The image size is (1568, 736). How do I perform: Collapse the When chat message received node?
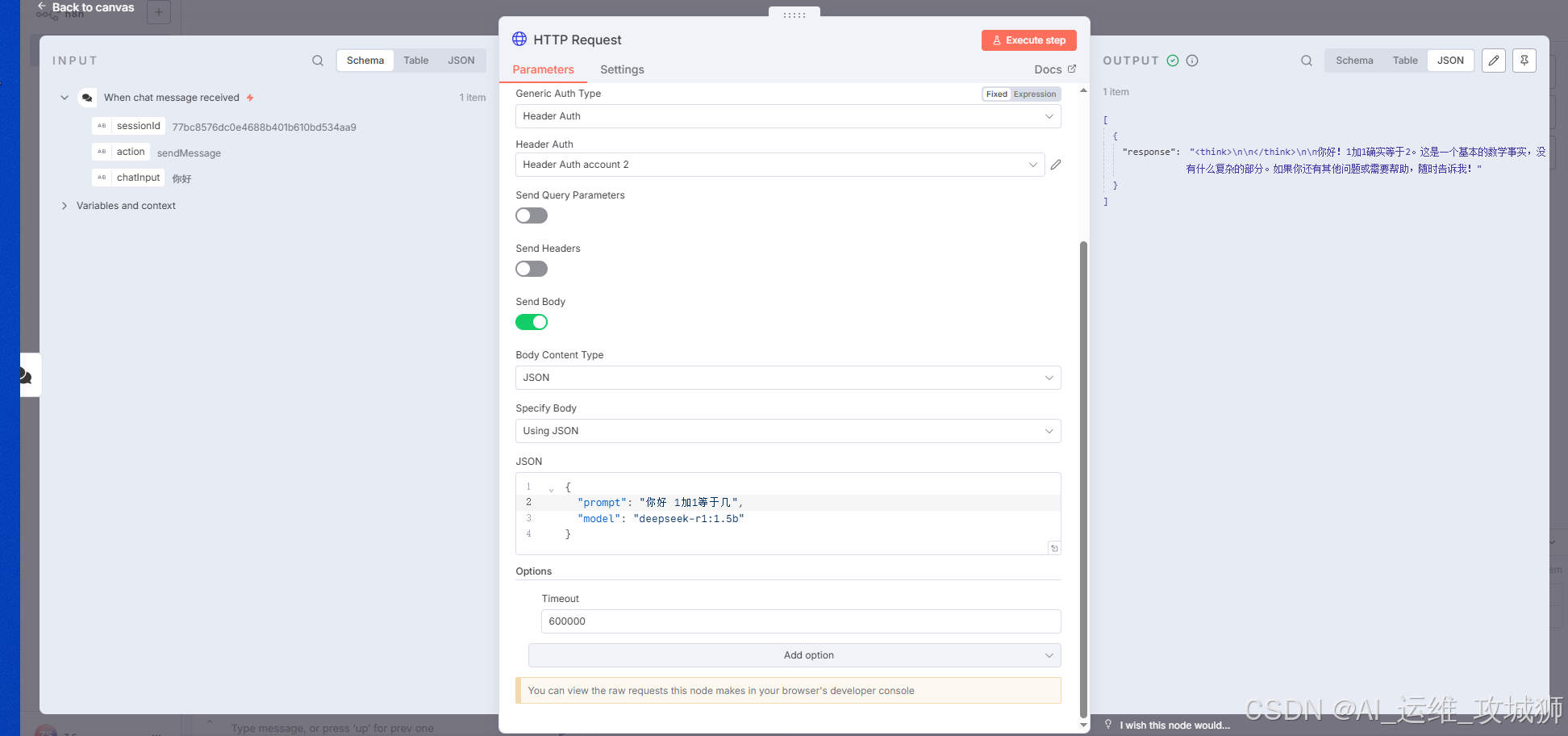point(65,98)
